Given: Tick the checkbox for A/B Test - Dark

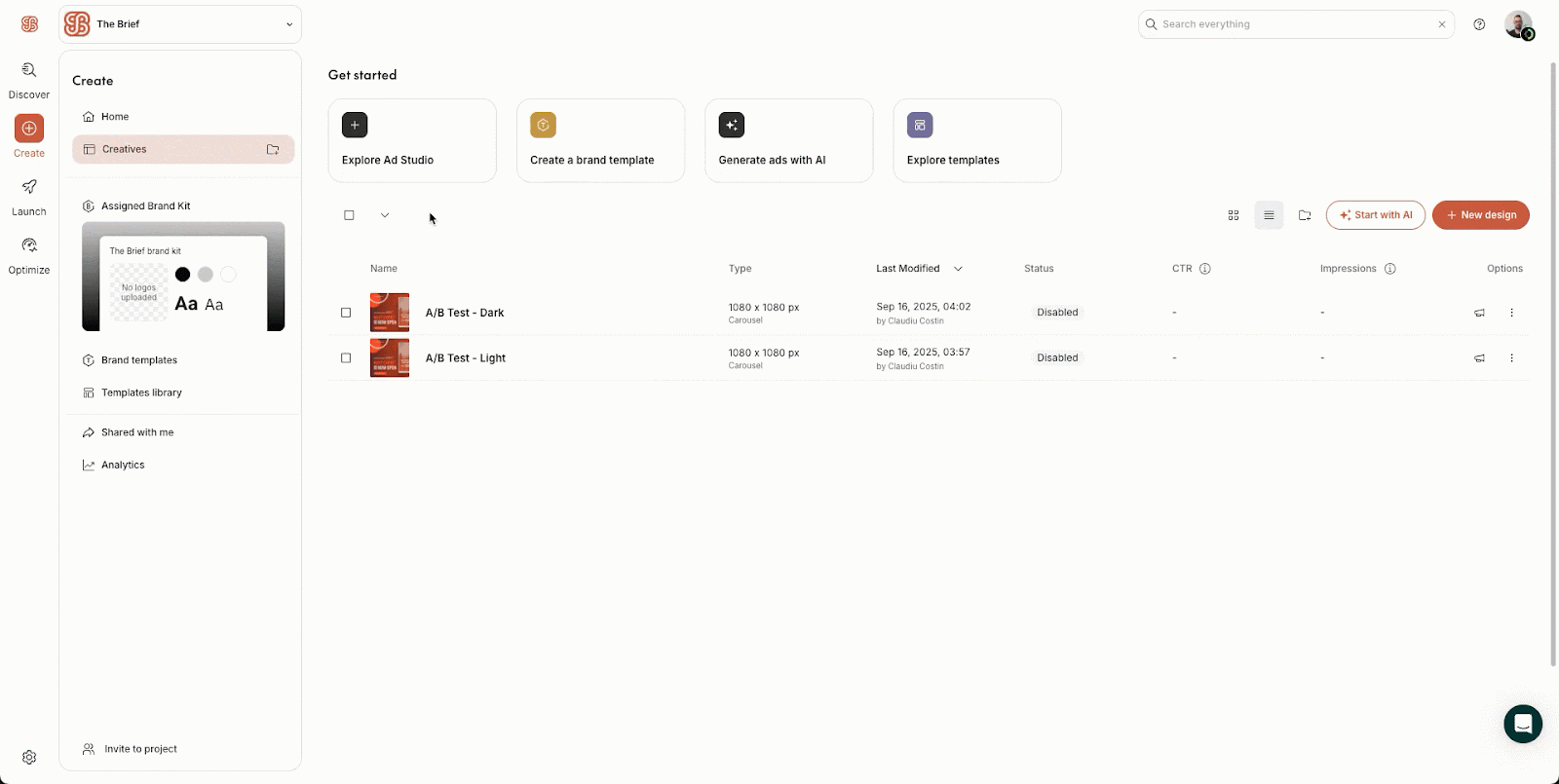Looking at the screenshot, I should (x=346, y=313).
